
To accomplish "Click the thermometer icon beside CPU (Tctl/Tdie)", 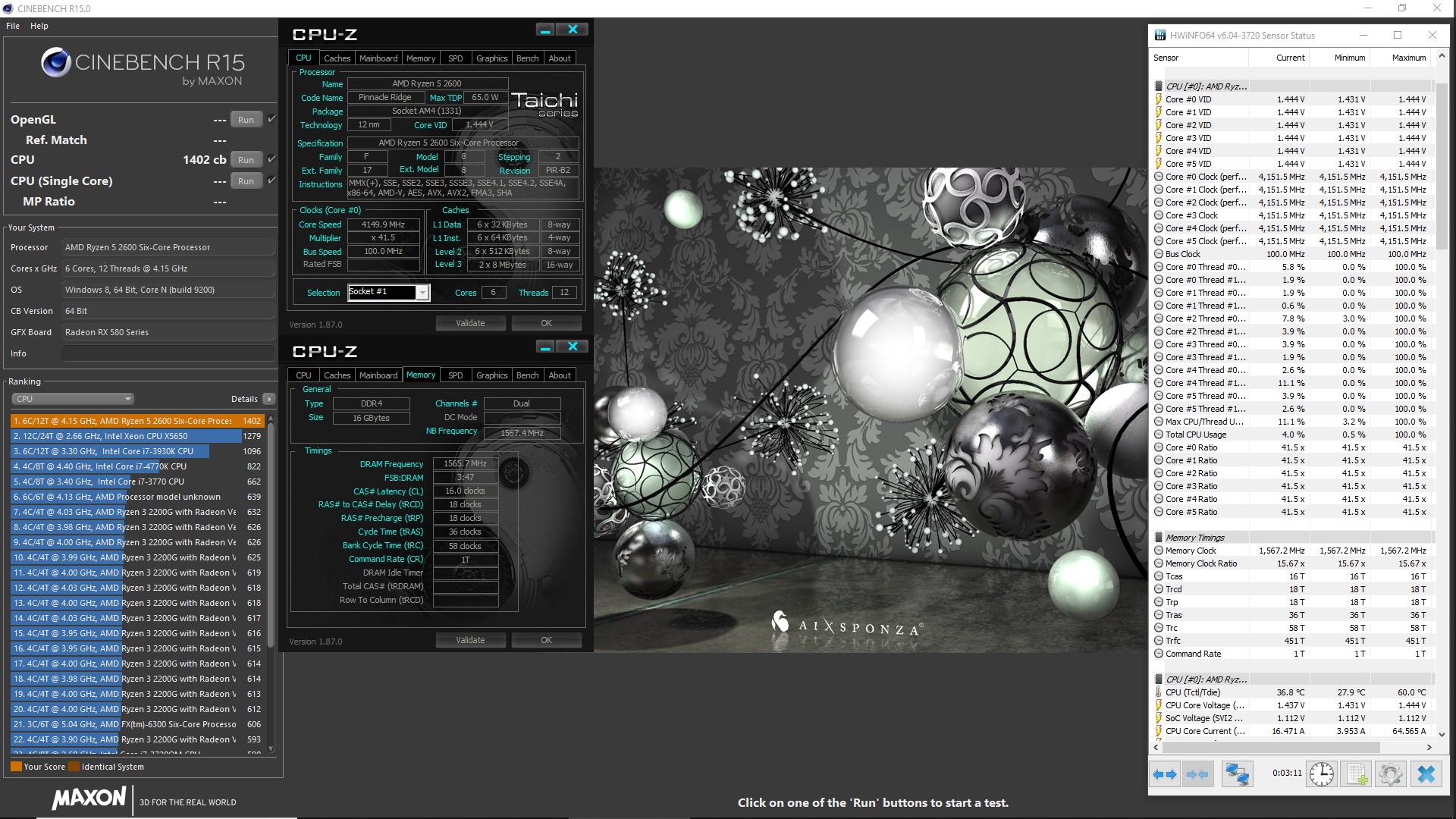I will coord(1159,692).
